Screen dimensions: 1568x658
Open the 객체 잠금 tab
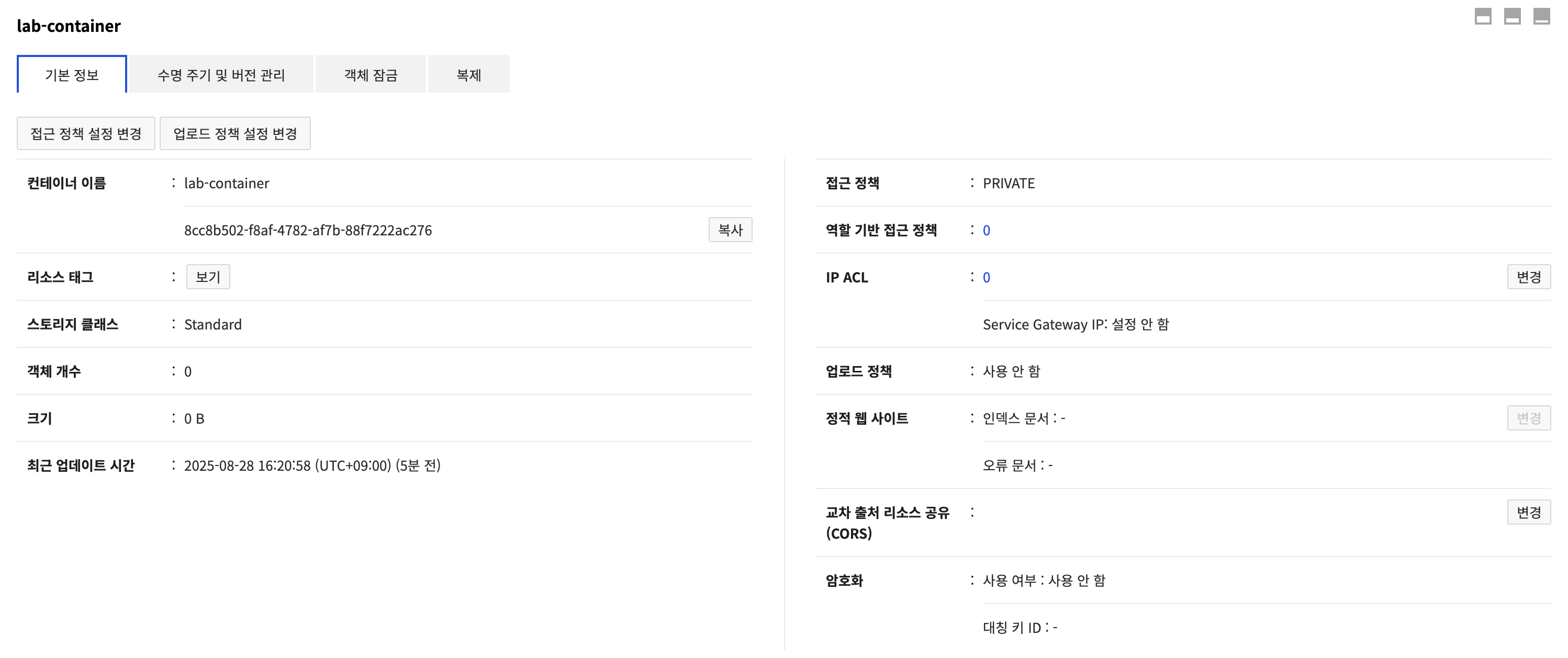(x=370, y=75)
